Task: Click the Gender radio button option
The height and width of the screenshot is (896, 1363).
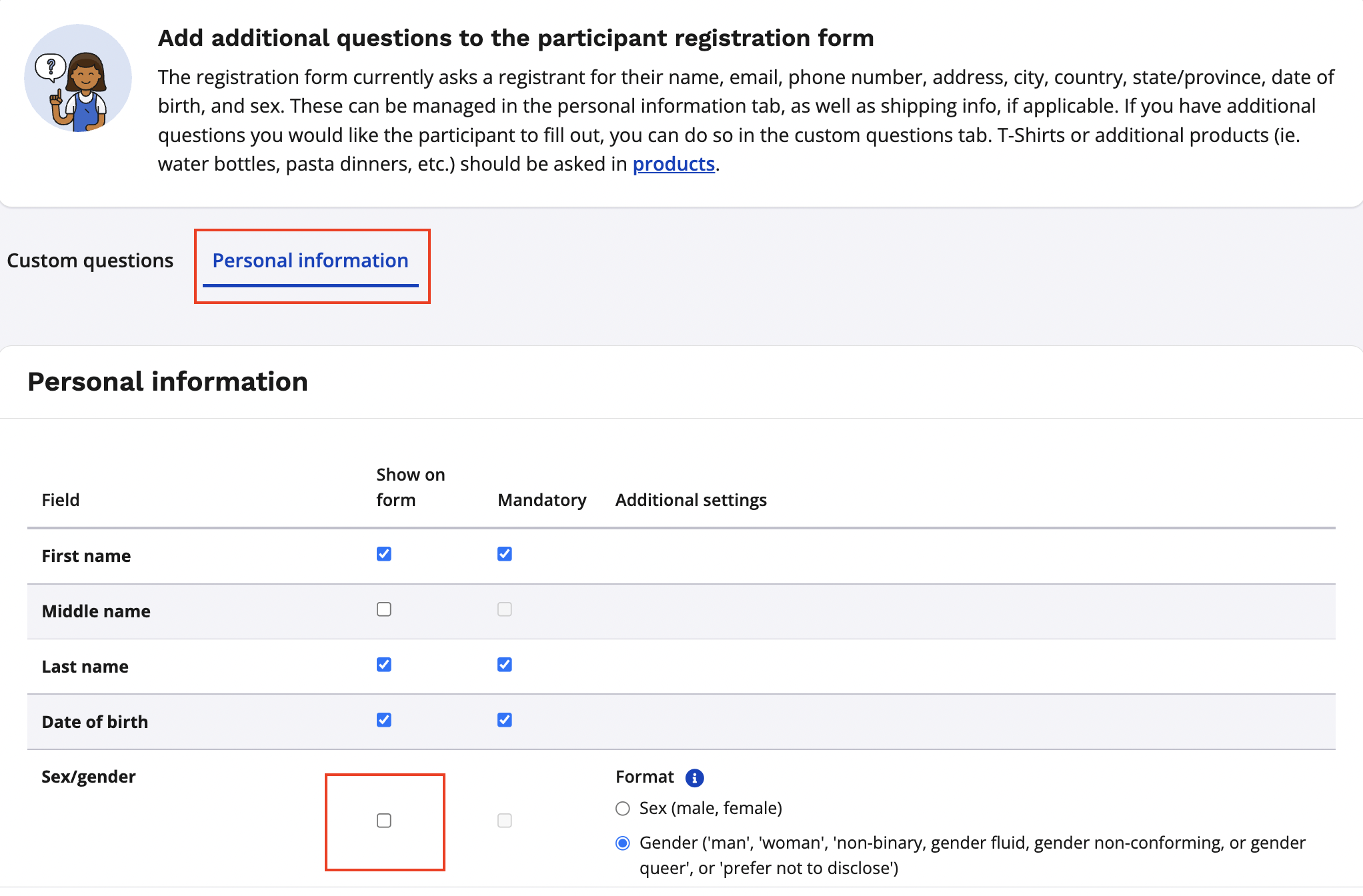Action: click(x=621, y=841)
